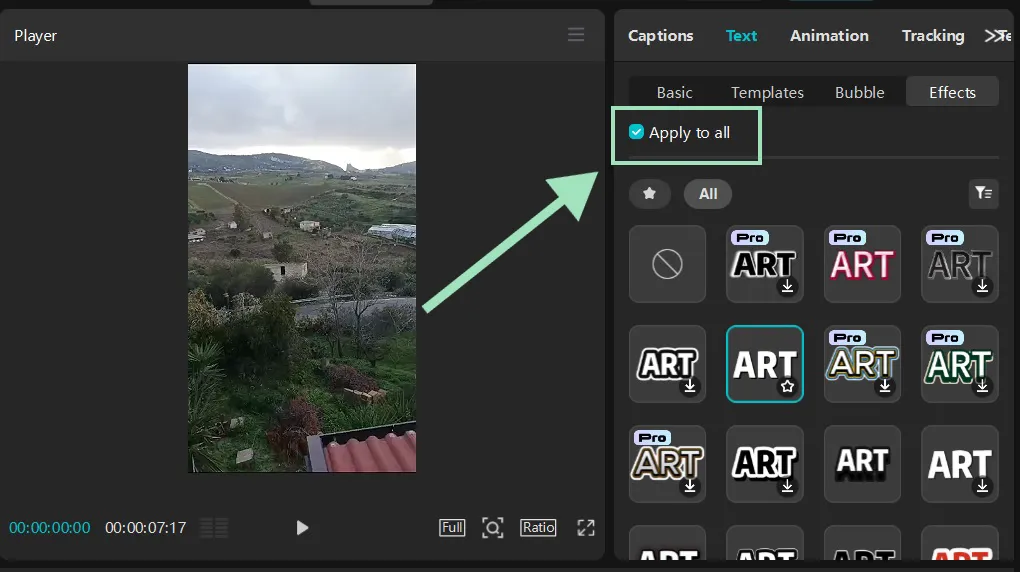Viewport: 1020px width, 572px height.
Task: Pick the Pro green-outlined ART effect
Action: (x=960, y=364)
